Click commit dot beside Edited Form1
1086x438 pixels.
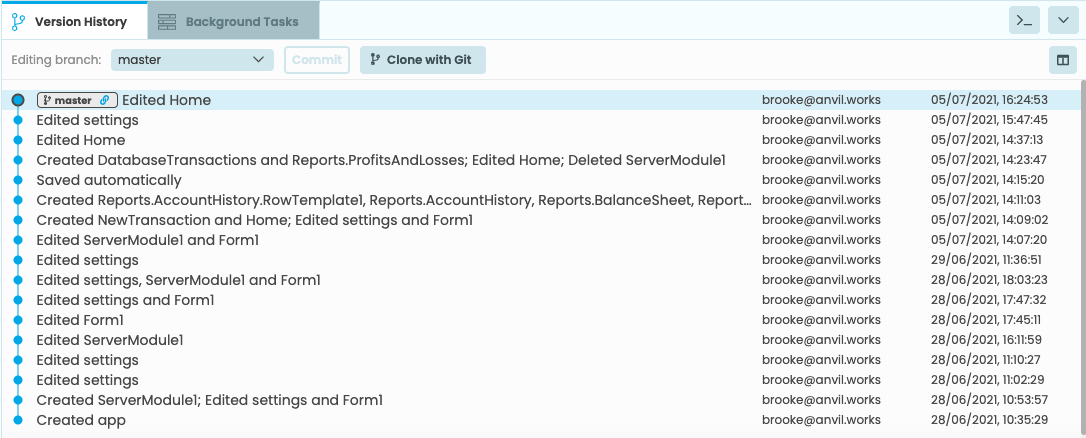point(18,320)
